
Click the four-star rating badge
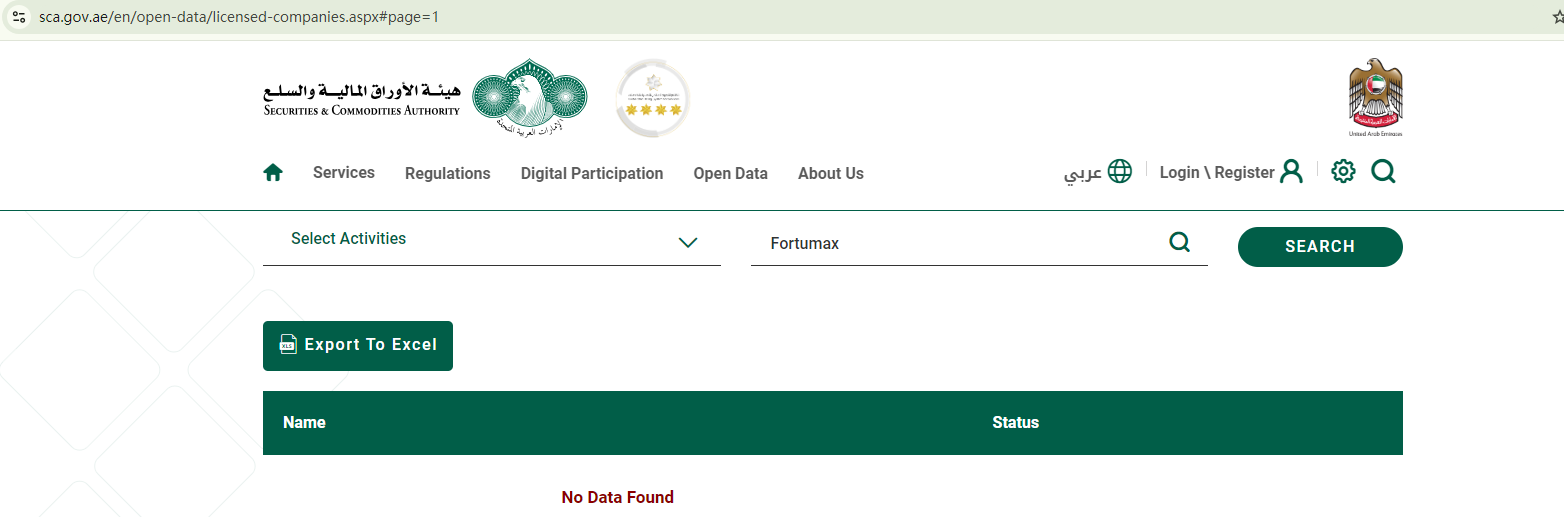[653, 98]
